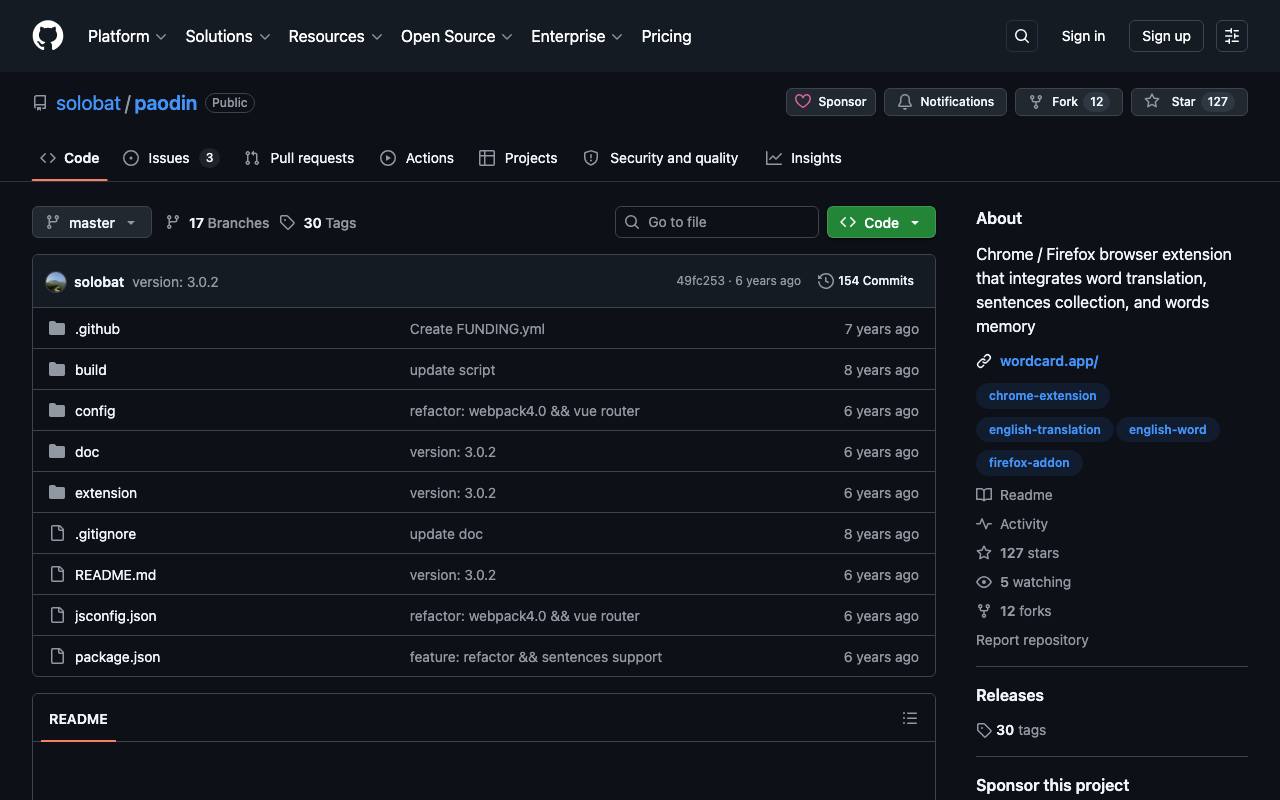
Task: Open the master branch selector
Action: coord(92,222)
